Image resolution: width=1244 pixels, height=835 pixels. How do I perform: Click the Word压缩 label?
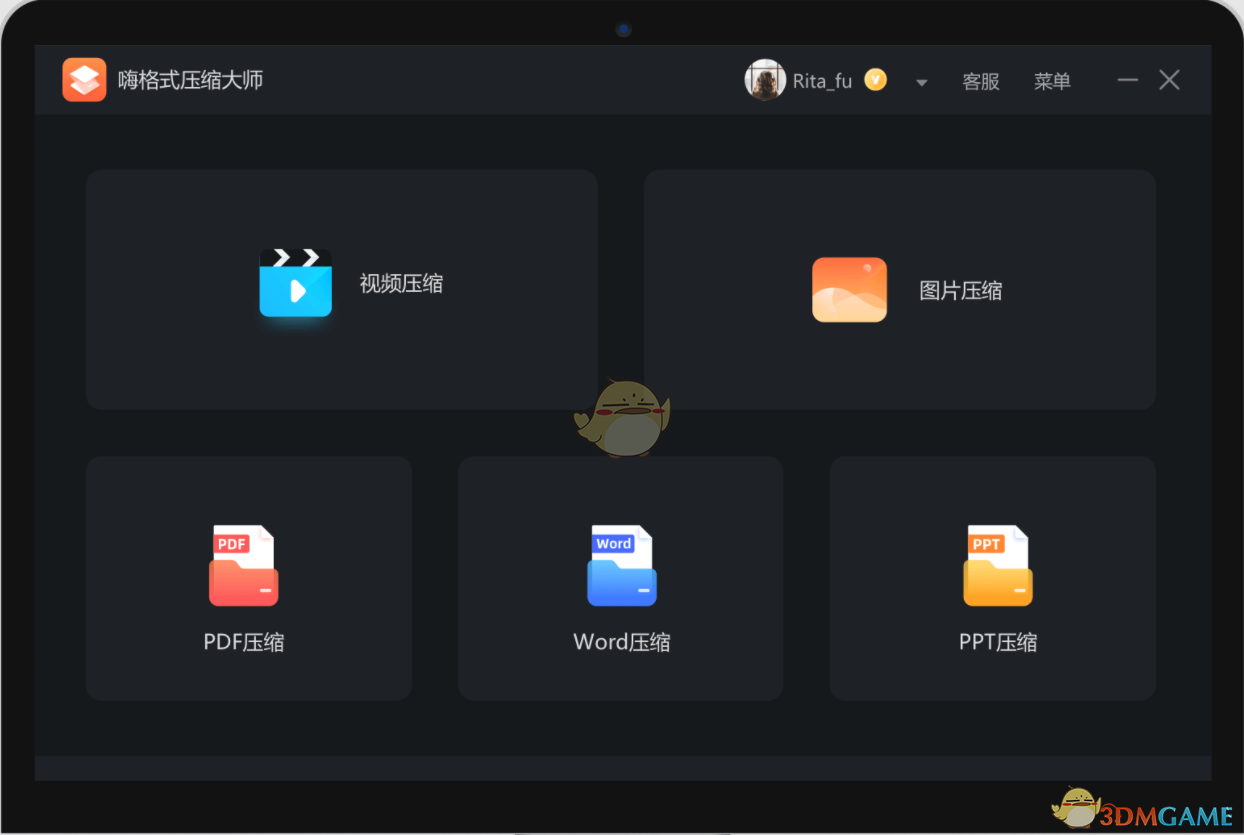pos(620,641)
